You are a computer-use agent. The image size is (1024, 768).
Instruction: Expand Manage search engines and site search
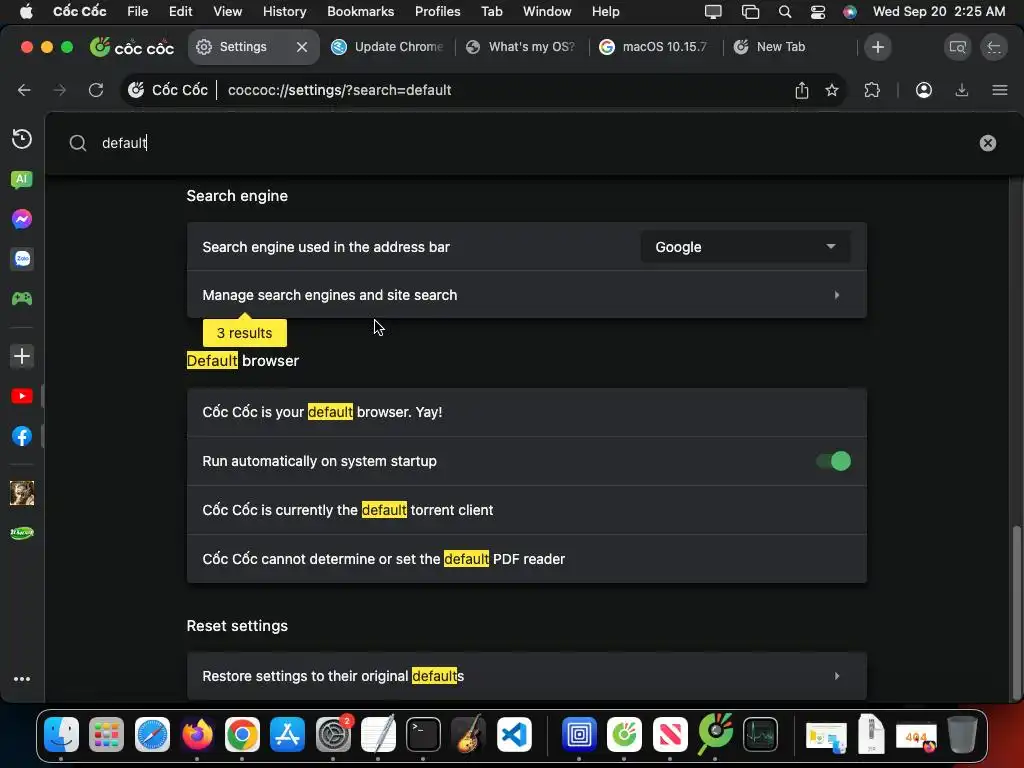[526, 295]
